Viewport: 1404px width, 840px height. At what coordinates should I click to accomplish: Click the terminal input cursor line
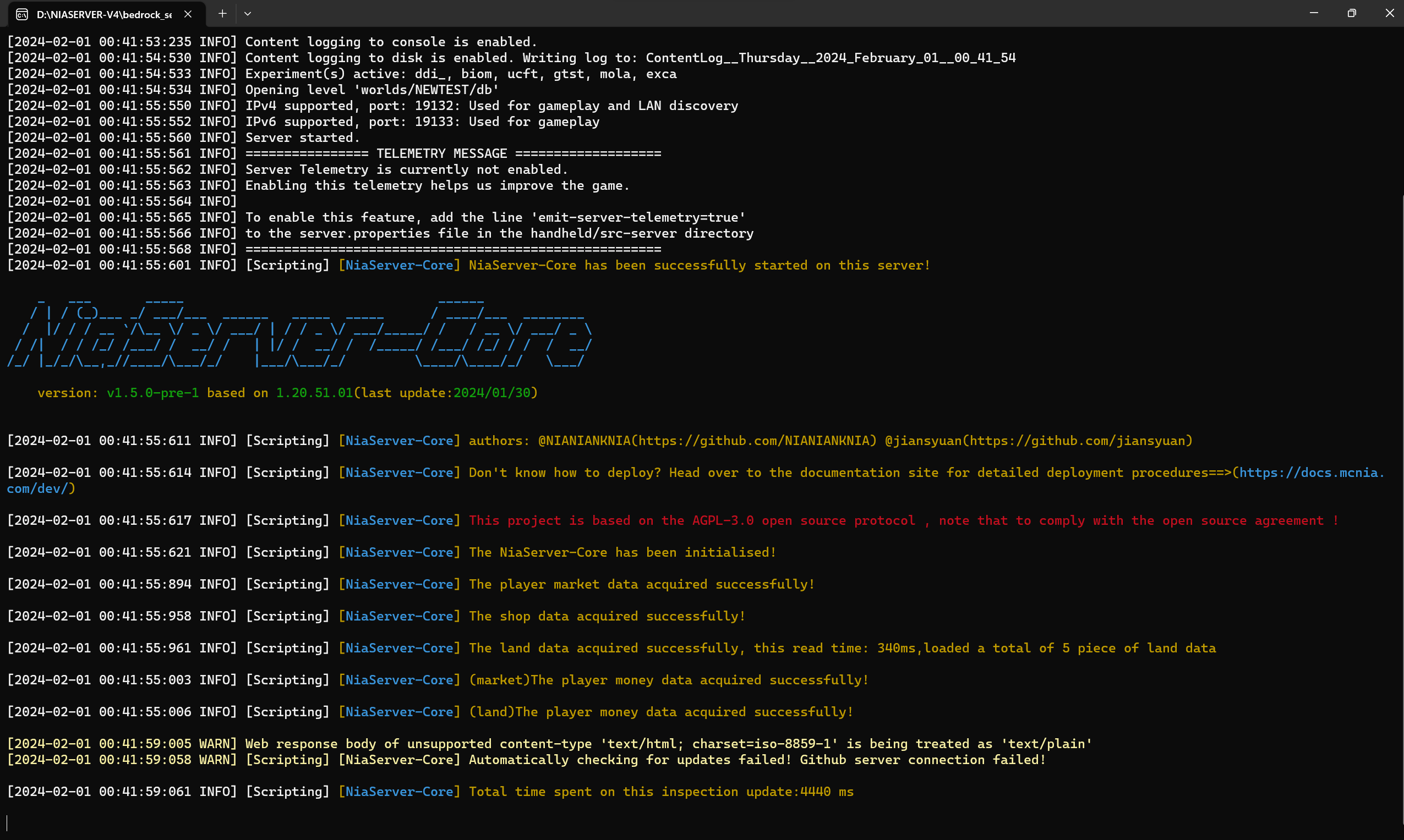click(x=7, y=823)
